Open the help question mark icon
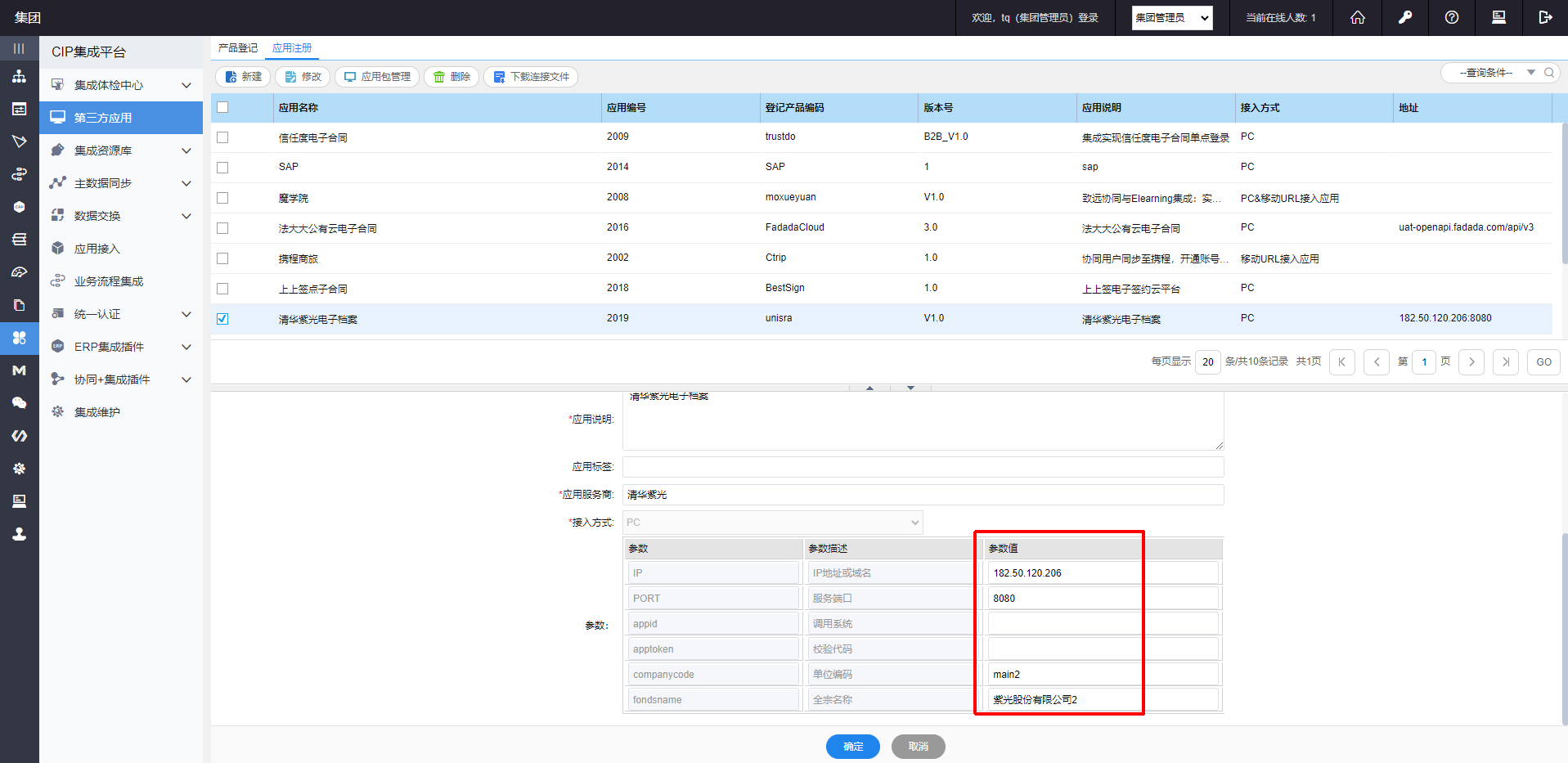Screen dimensions: 1568x763 coord(1451,17)
